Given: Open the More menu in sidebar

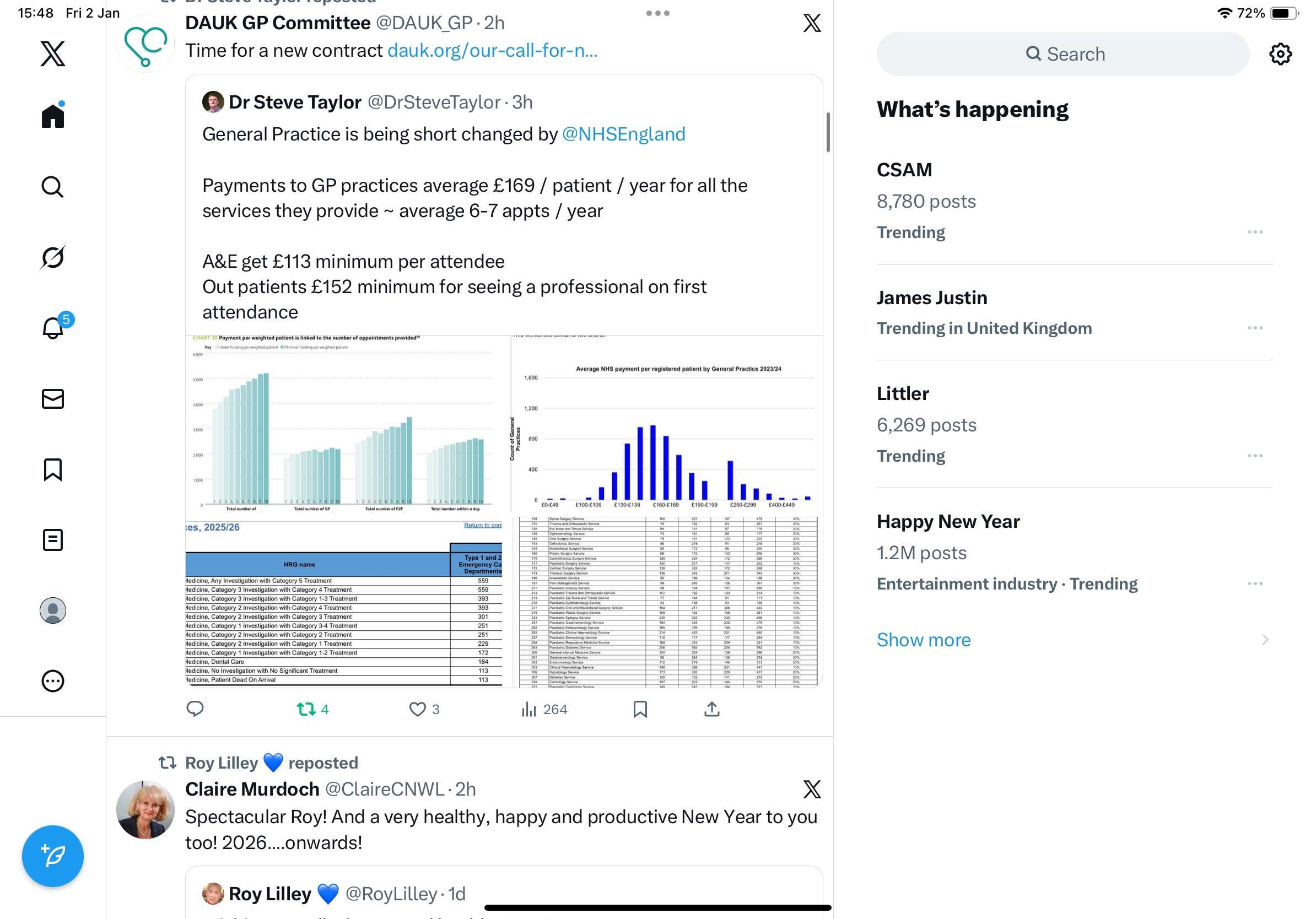Looking at the screenshot, I should (53, 681).
